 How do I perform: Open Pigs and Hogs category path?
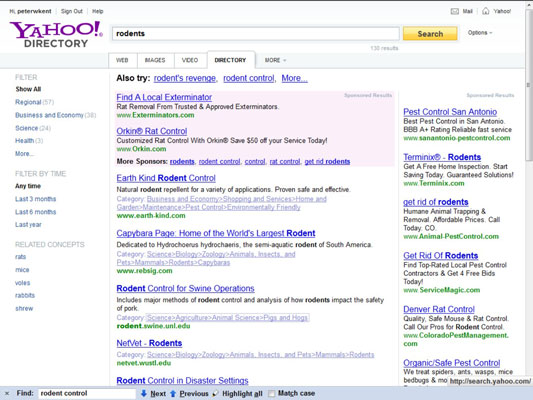coord(227,318)
